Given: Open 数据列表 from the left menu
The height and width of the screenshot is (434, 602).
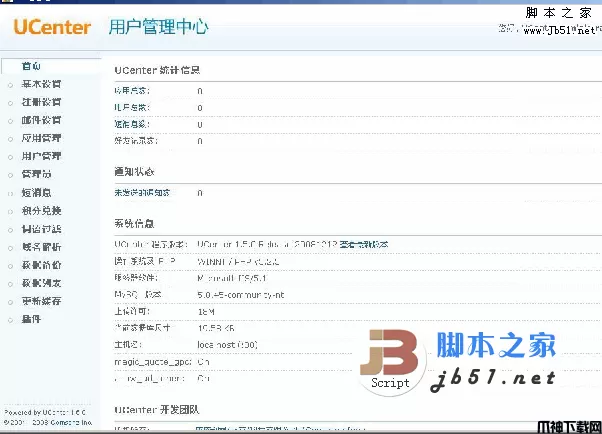Looking at the screenshot, I should (x=41, y=282).
